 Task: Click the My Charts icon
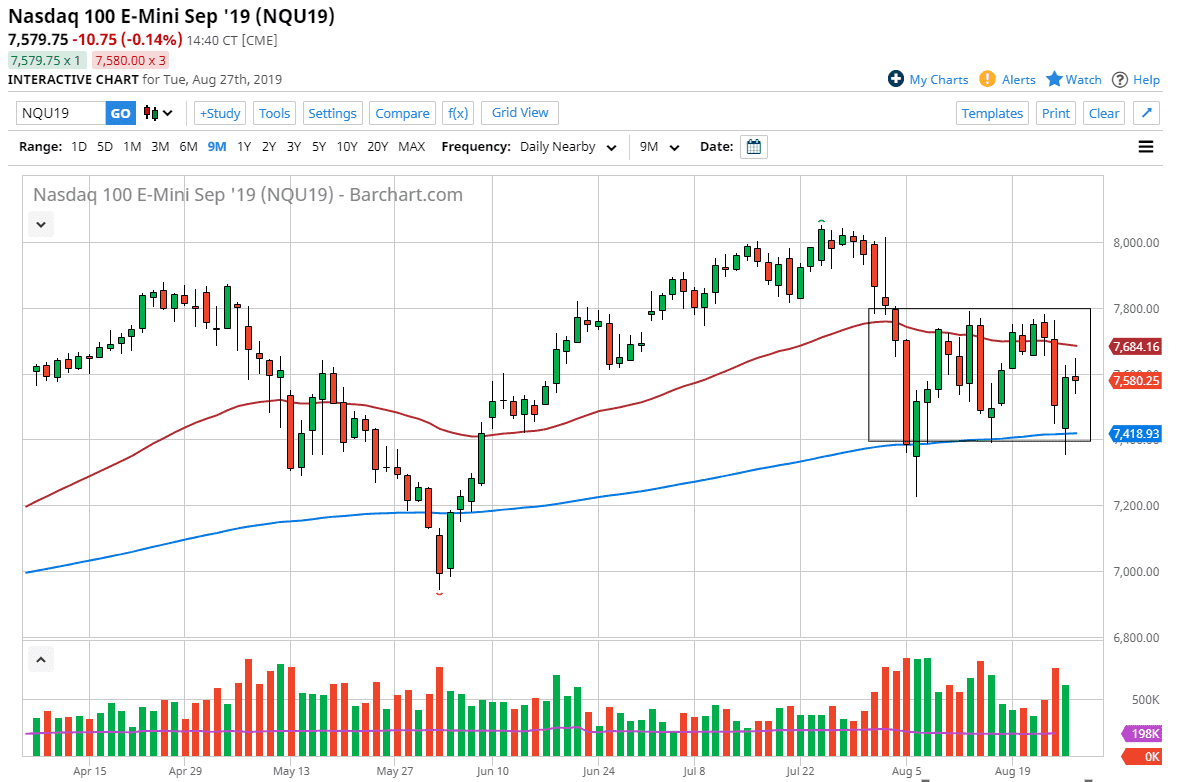pos(896,79)
